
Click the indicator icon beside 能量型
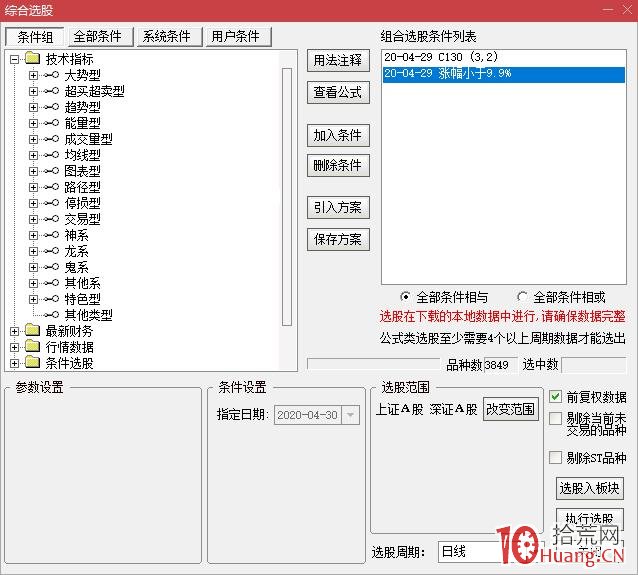pyautogui.click(x=52, y=123)
